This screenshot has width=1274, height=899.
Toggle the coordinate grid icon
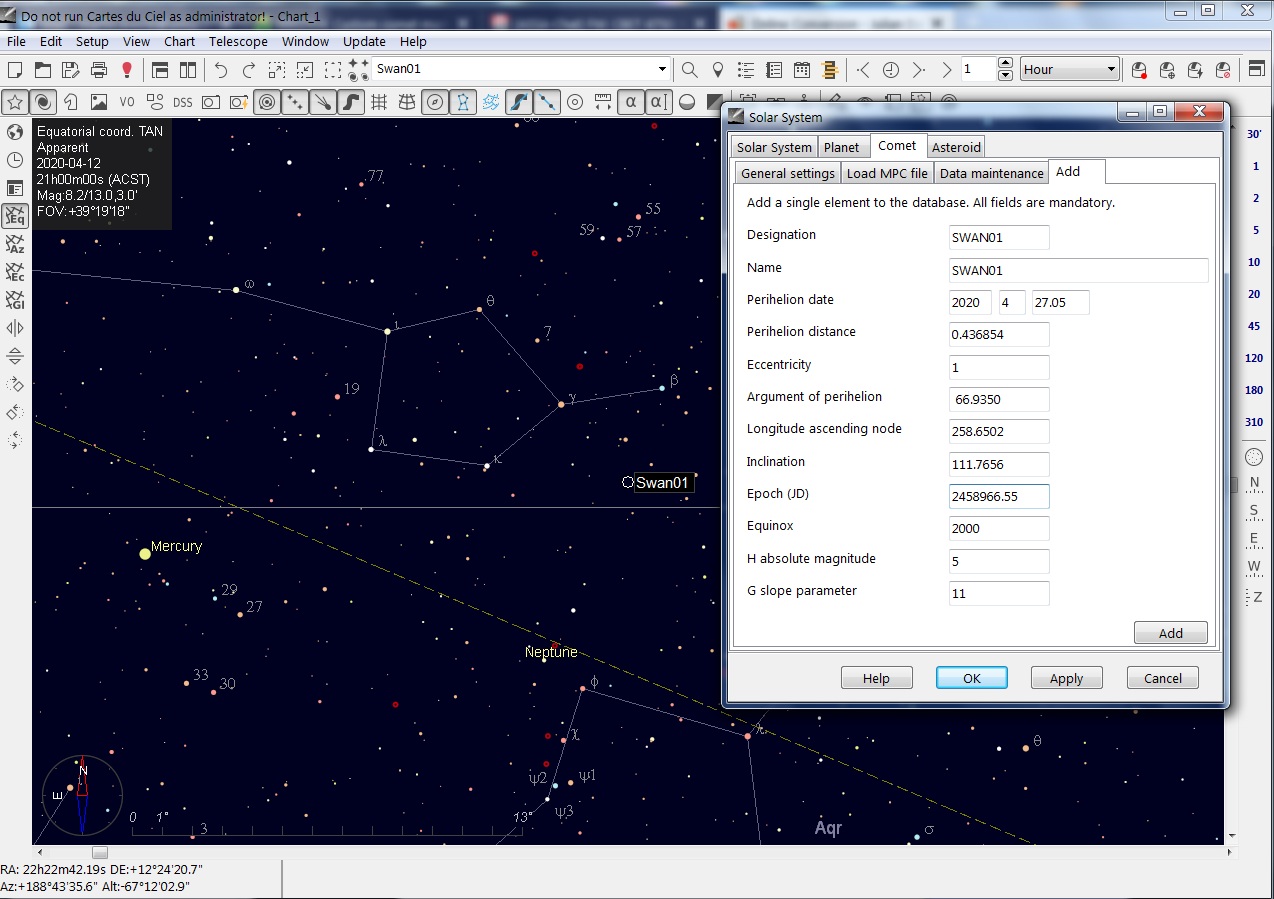pos(379,102)
